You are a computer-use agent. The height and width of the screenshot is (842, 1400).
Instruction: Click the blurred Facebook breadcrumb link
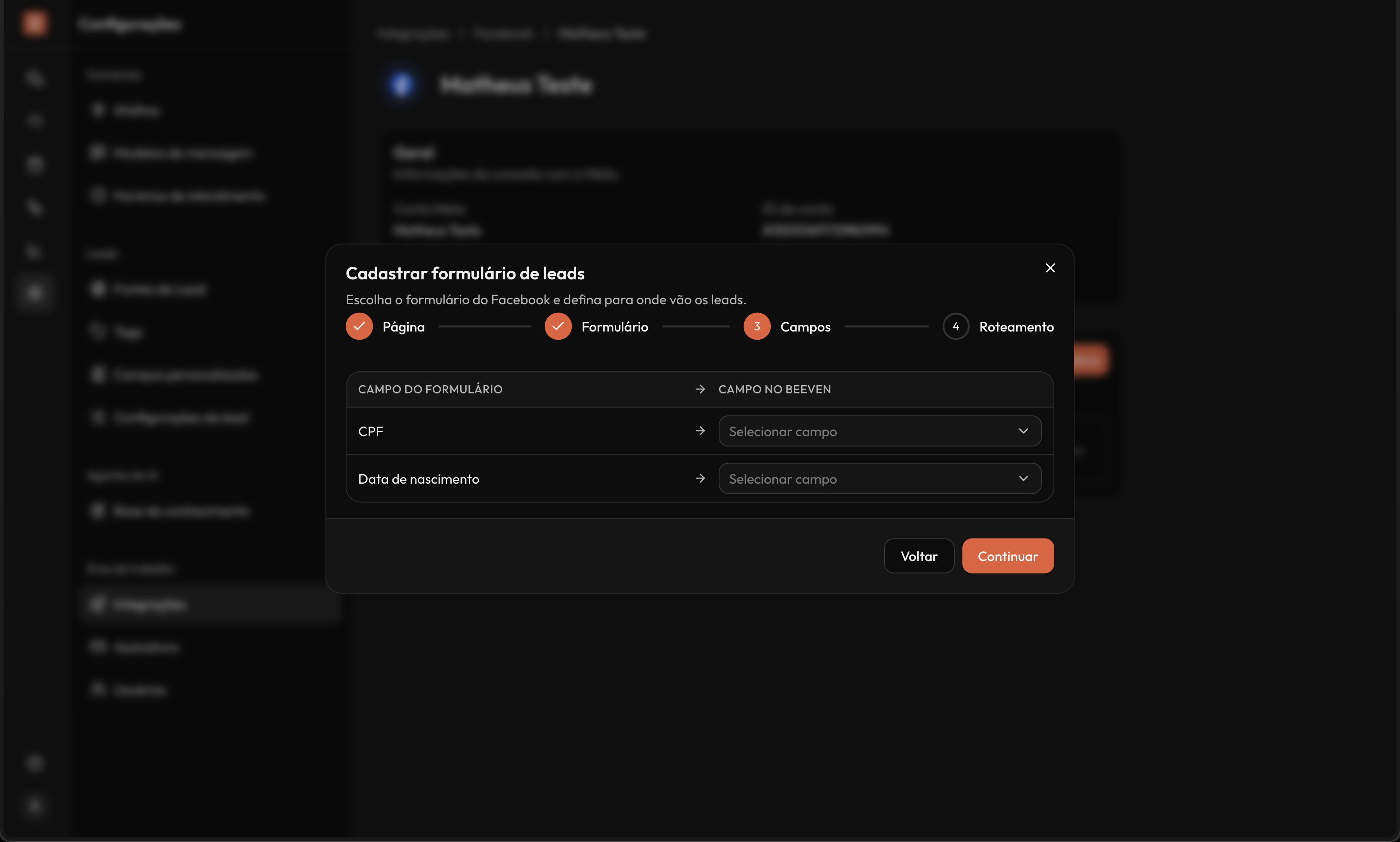tap(503, 34)
